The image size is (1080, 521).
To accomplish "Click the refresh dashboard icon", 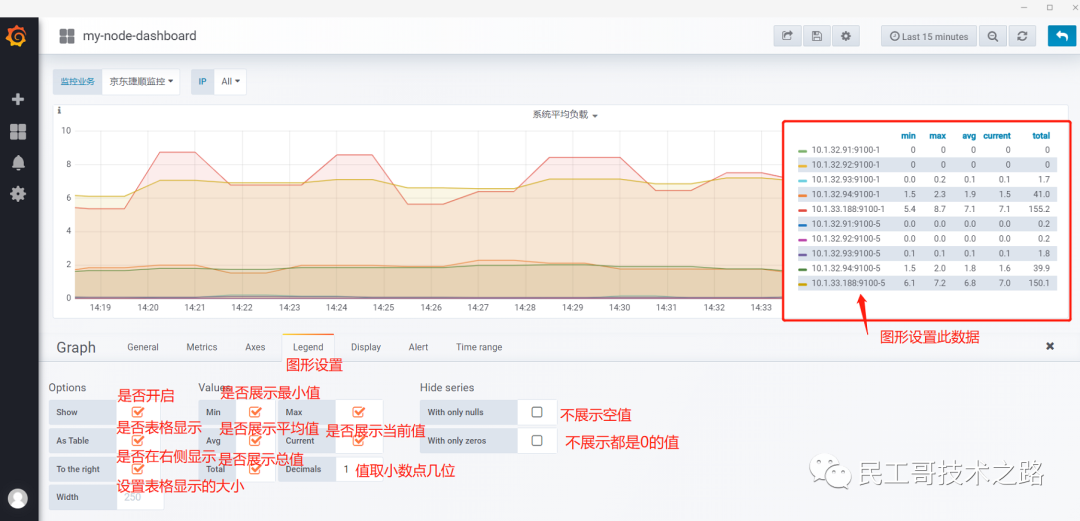I will [1022, 37].
